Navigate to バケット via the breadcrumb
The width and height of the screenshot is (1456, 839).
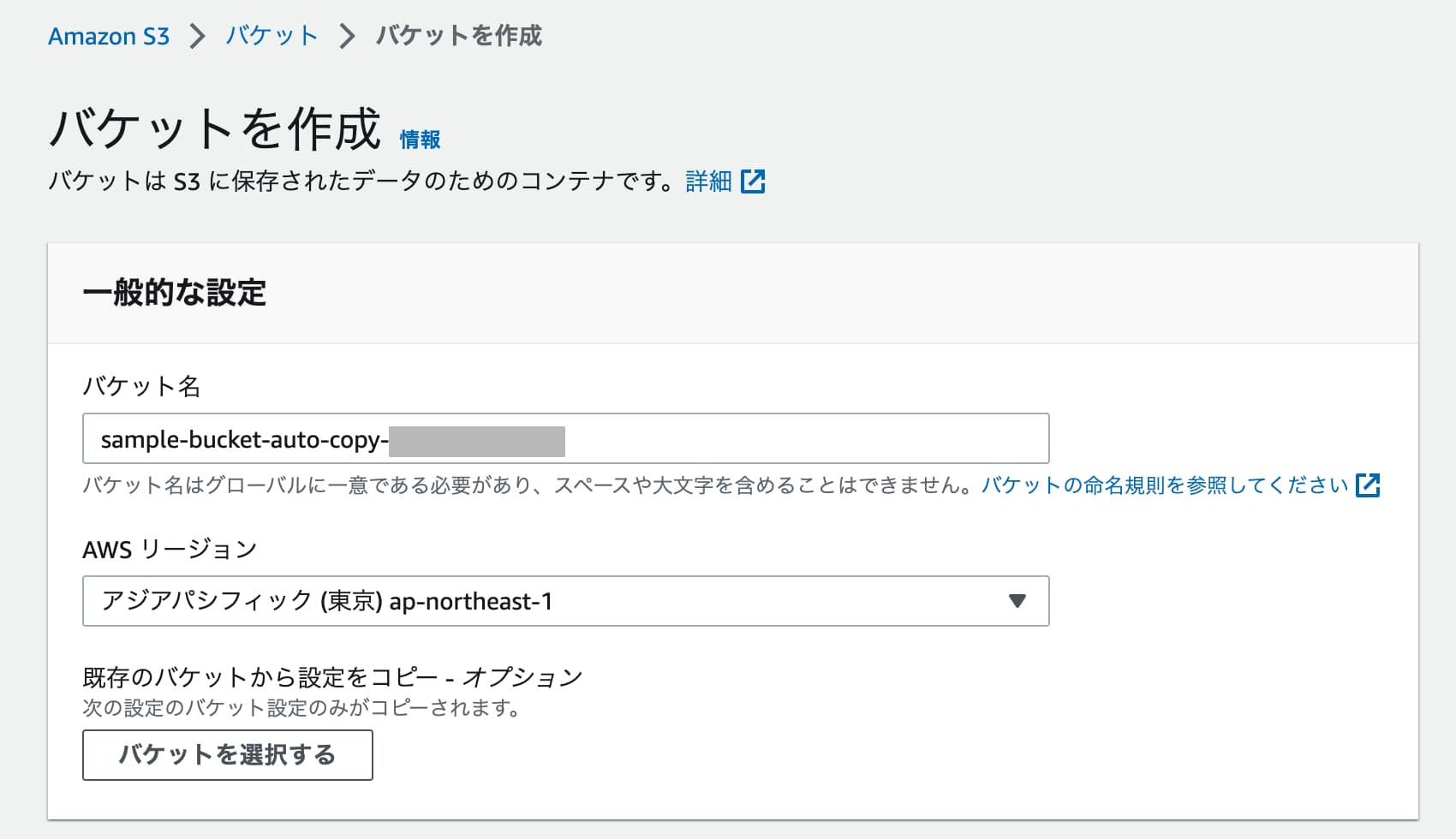point(270,36)
